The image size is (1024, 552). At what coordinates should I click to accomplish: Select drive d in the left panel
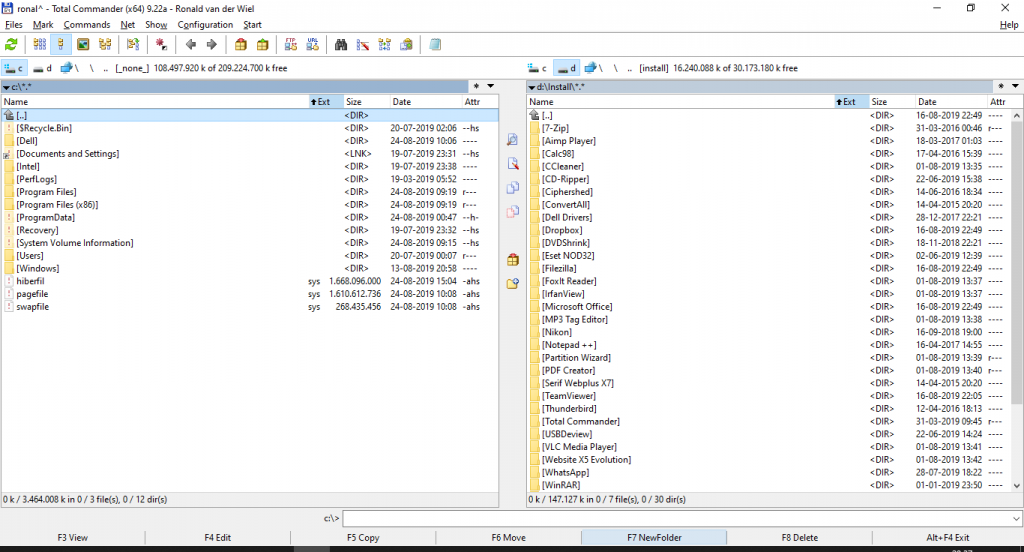click(42, 68)
